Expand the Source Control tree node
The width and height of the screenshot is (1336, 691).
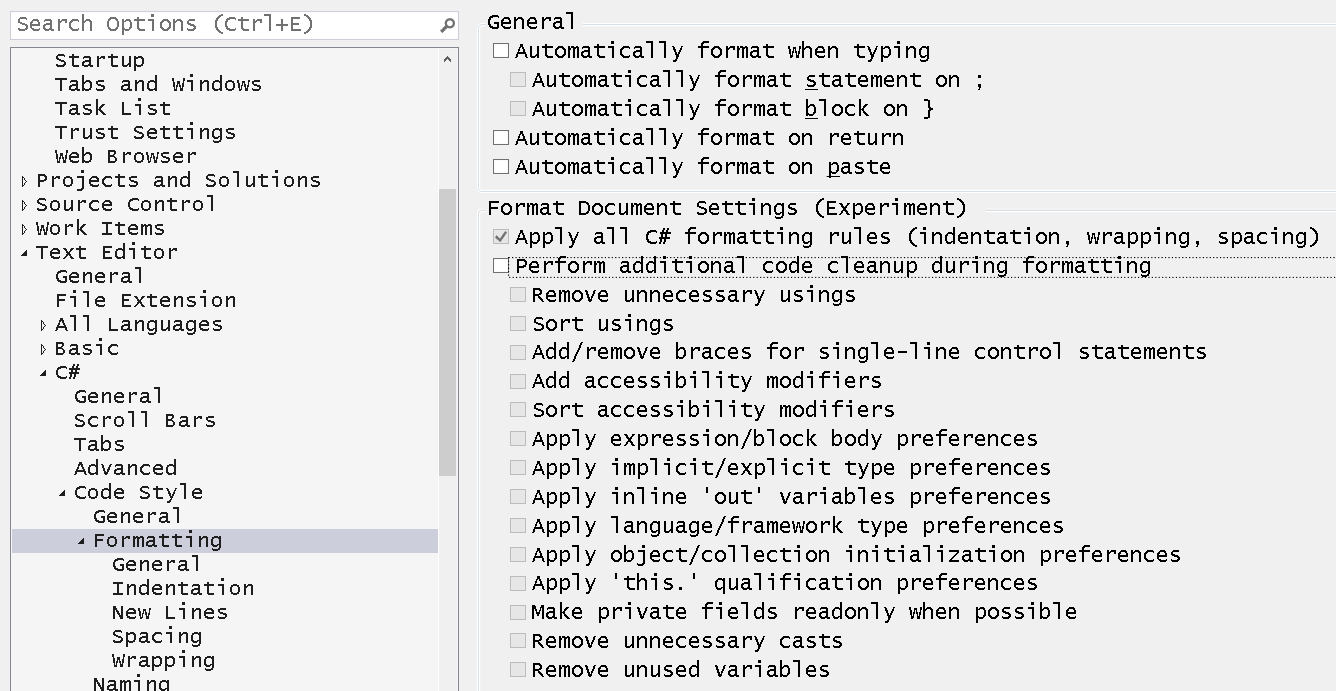click(24, 204)
